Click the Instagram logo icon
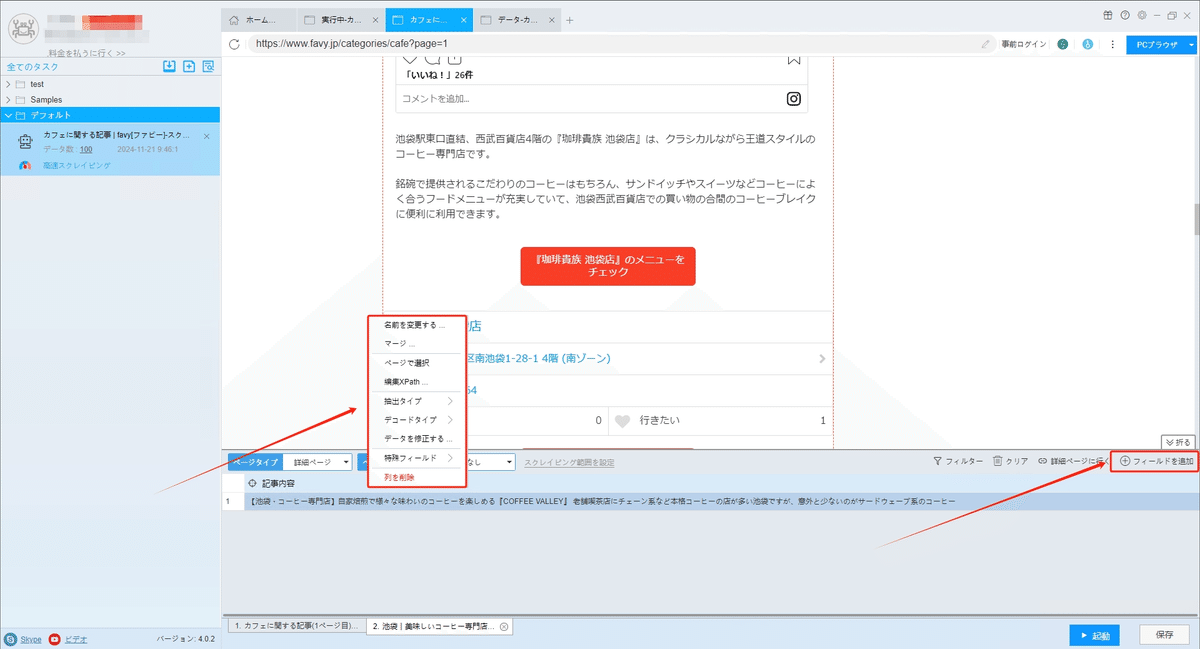Viewport: 1200px width, 649px height. point(793,98)
